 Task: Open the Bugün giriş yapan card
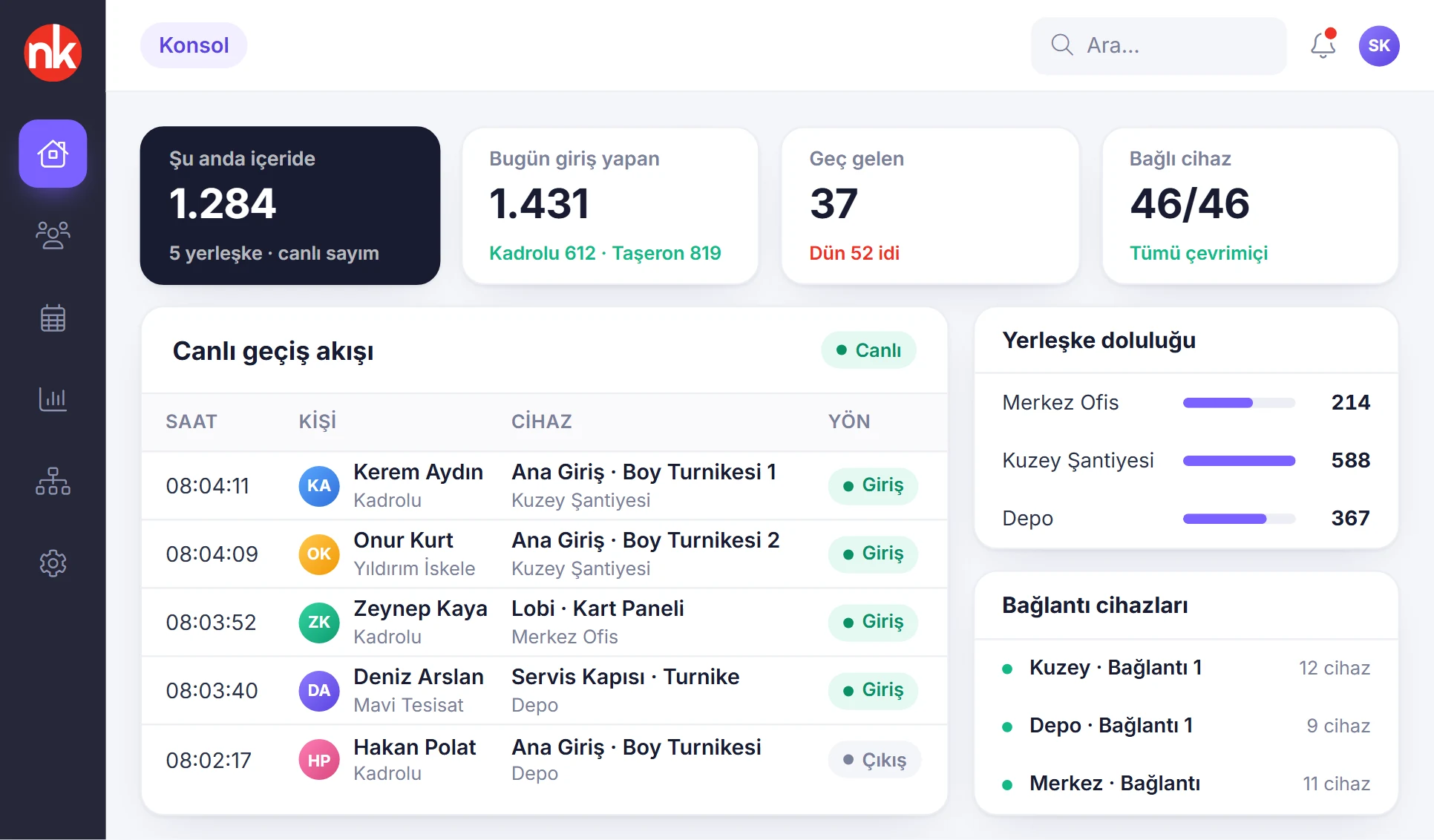[x=610, y=206]
